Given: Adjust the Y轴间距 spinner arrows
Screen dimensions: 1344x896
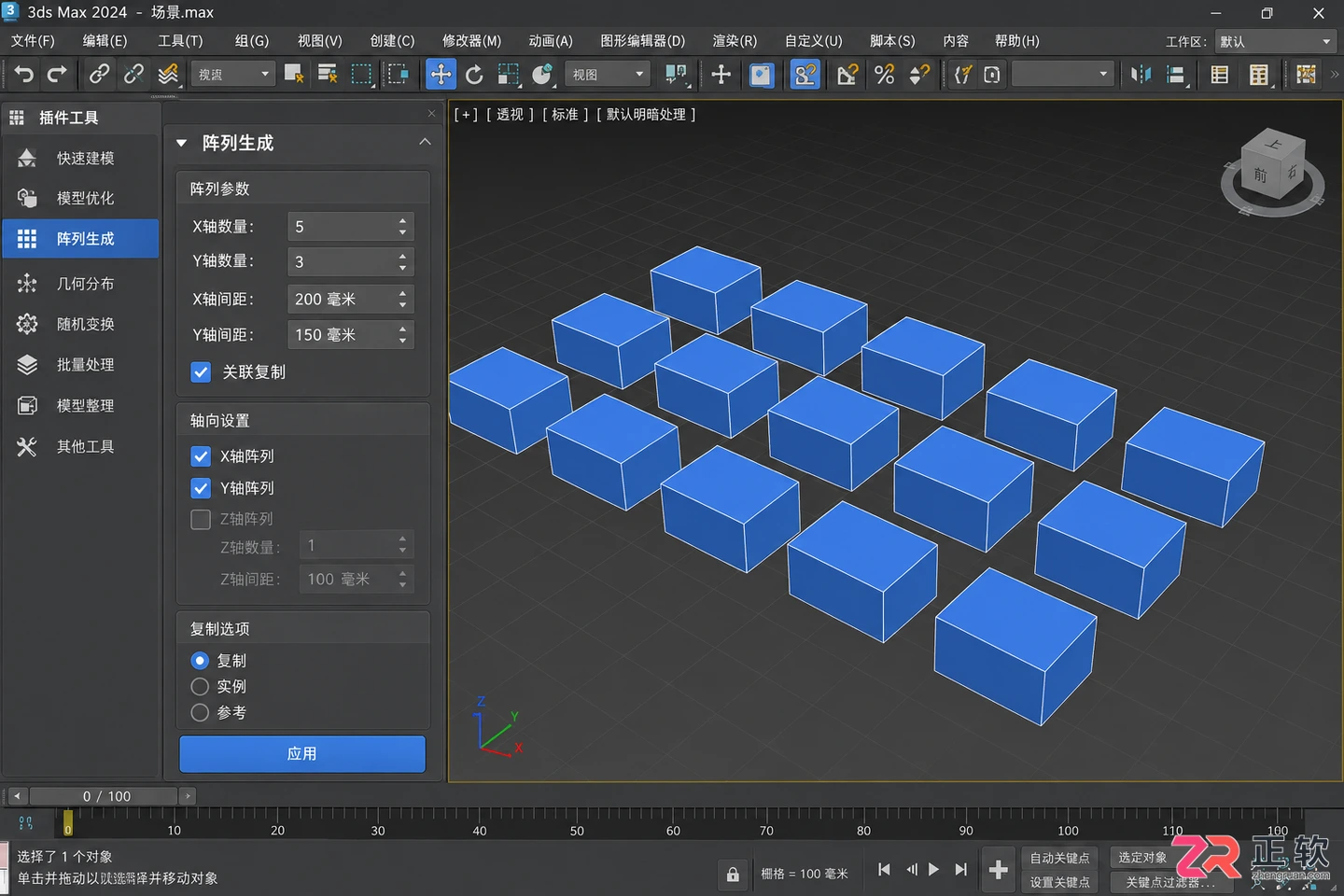Looking at the screenshot, I should [x=402, y=335].
